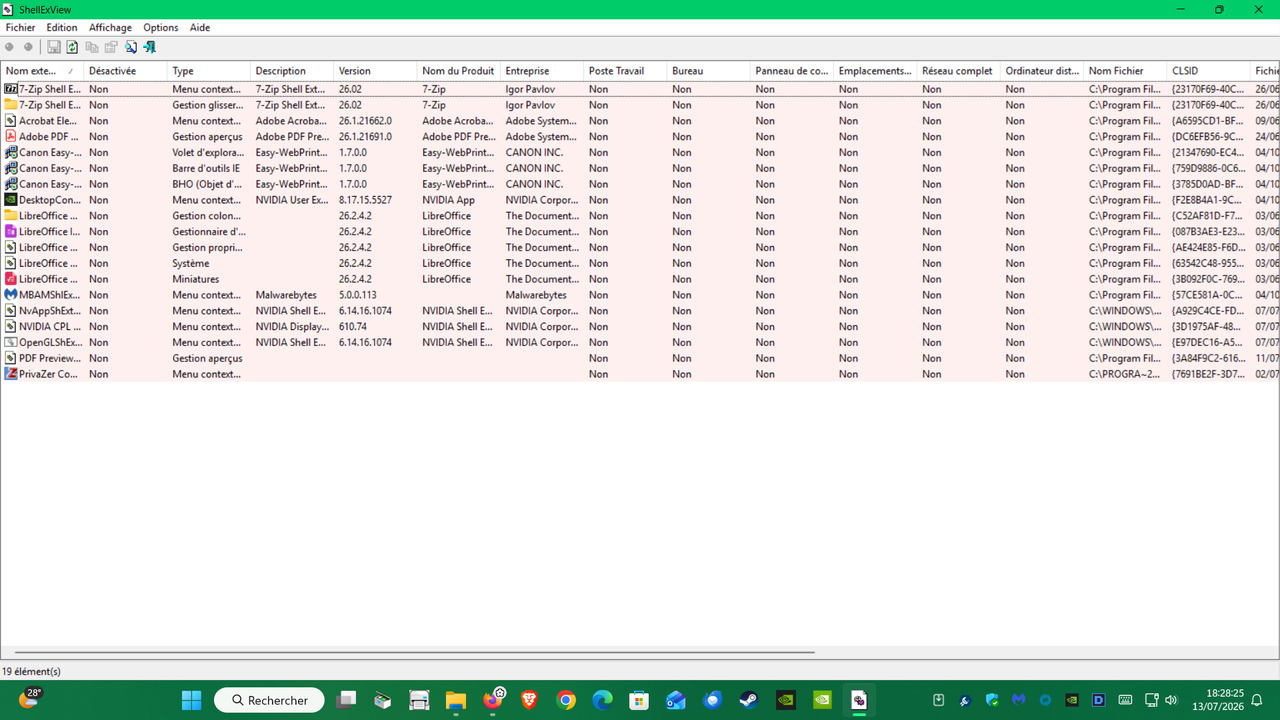1280x720 pixels.
Task: Open Google Chrome from the taskbar
Action: (x=566, y=700)
